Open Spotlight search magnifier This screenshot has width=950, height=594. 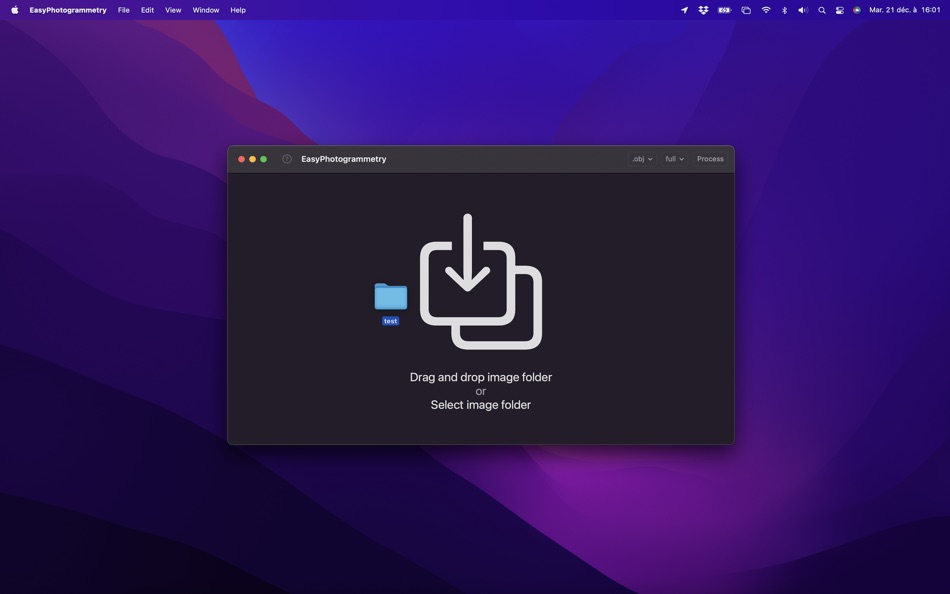click(x=822, y=10)
